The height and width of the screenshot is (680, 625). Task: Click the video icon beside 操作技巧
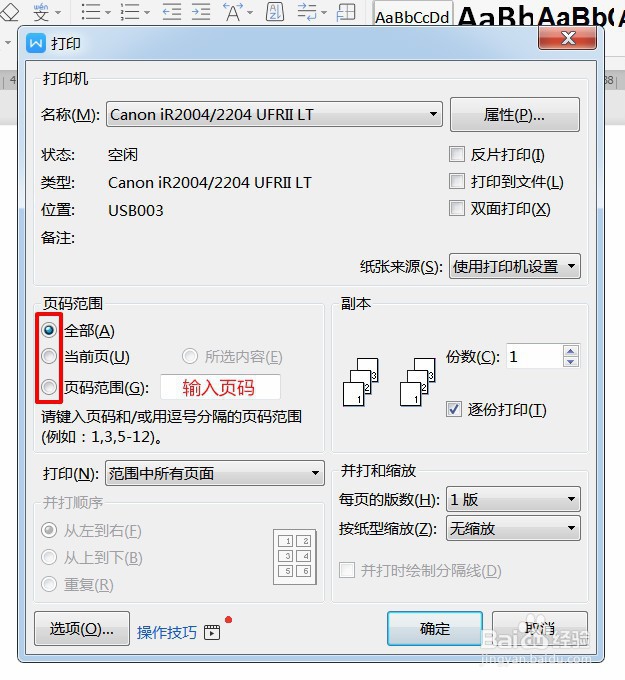[x=212, y=632]
